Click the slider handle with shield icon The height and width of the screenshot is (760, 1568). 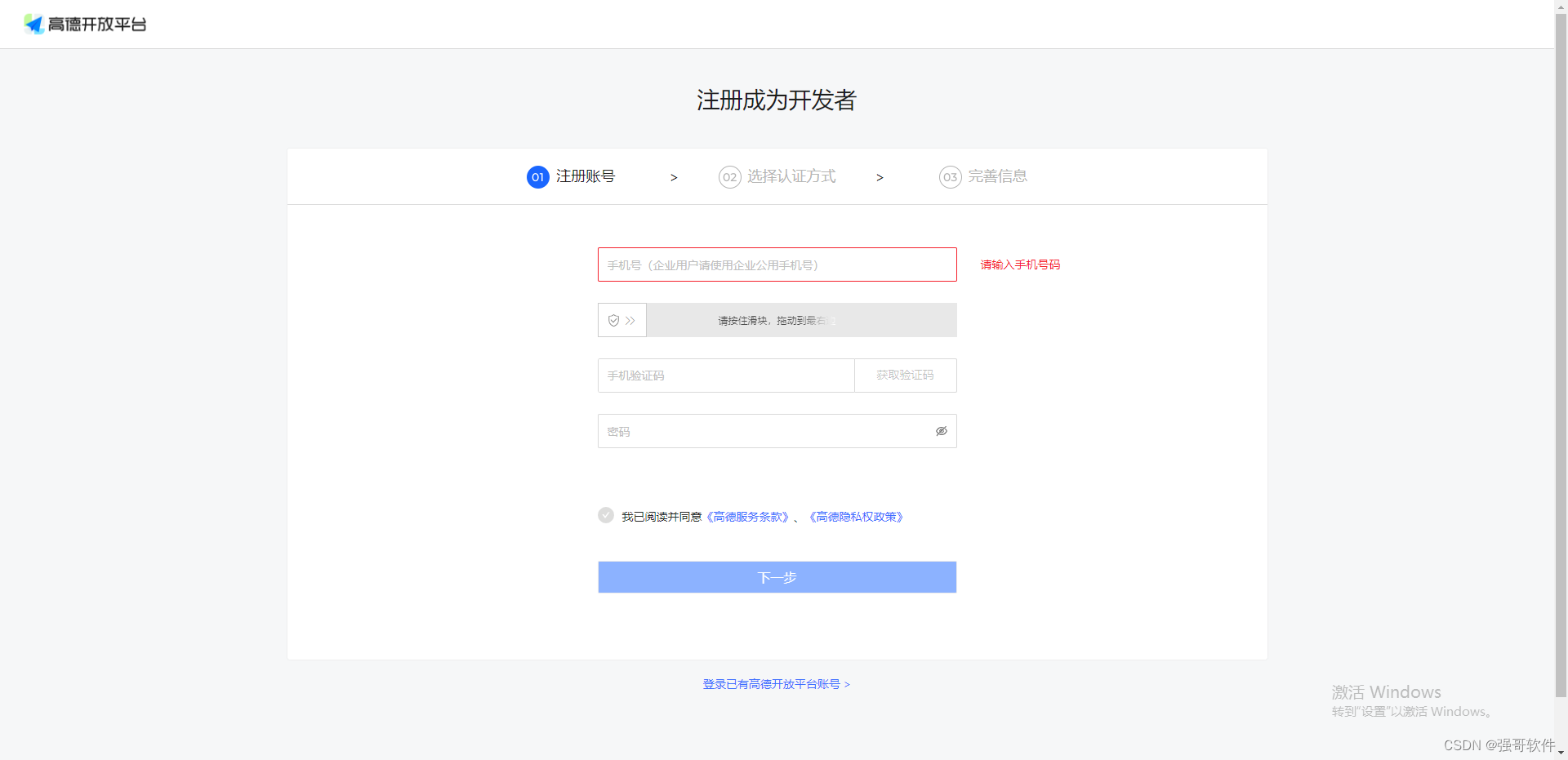click(622, 320)
